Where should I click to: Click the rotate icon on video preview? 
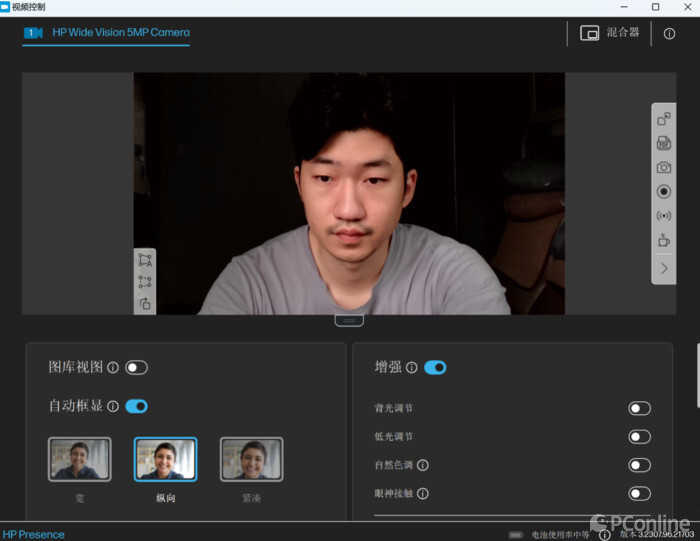click(145, 304)
